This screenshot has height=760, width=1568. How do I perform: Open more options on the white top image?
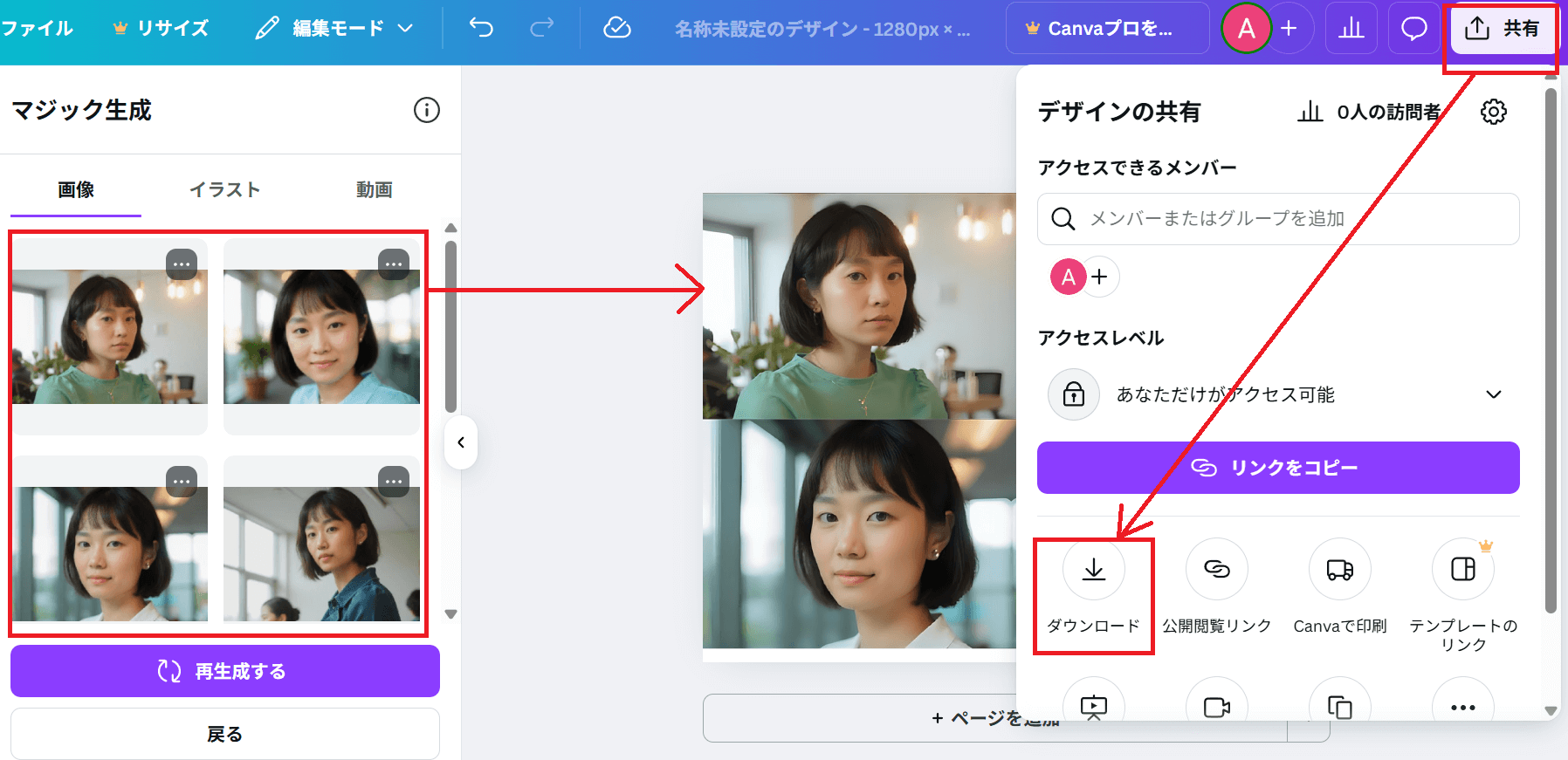tap(182, 482)
